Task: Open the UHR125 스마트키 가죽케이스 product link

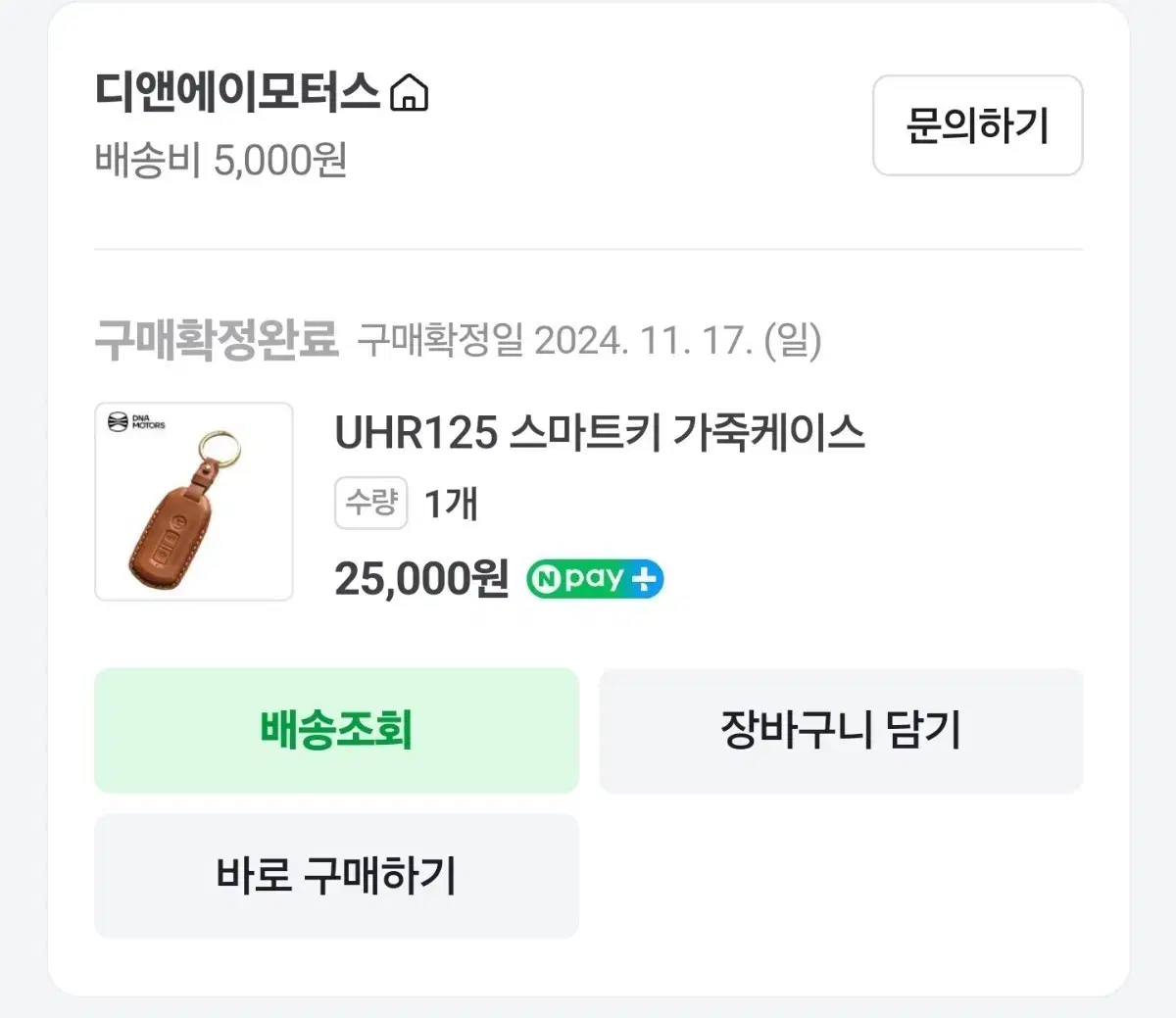Action: point(600,434)
